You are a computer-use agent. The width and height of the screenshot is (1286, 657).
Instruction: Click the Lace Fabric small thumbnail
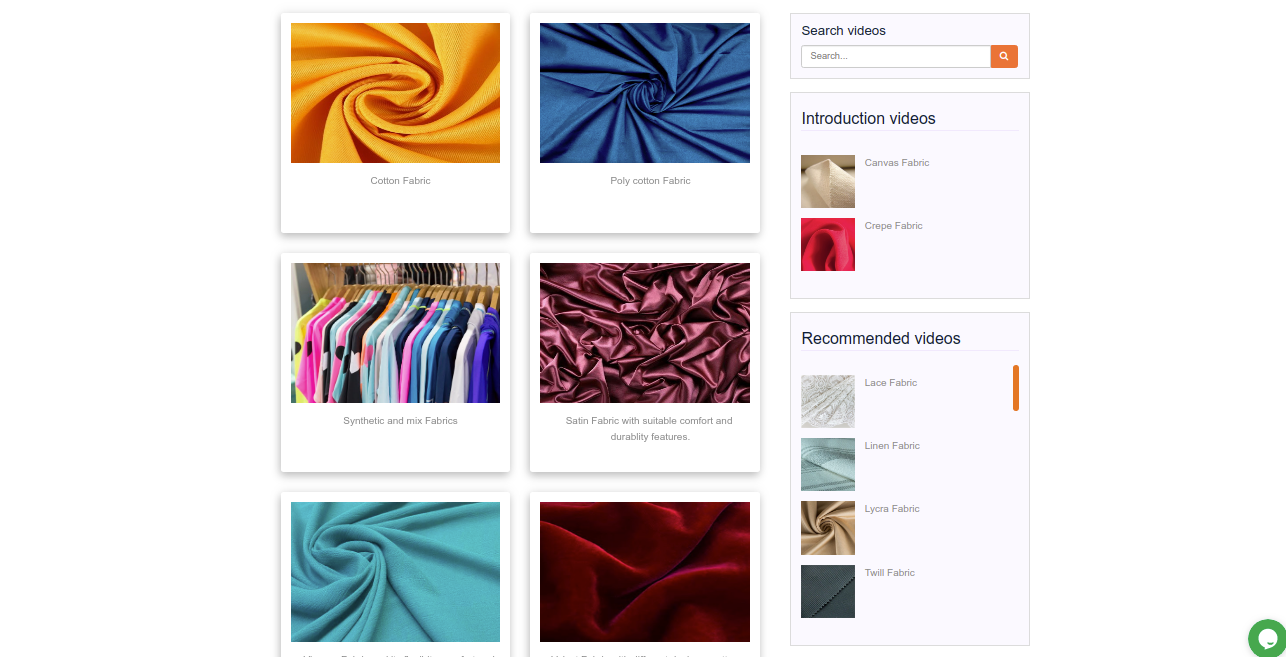pyautogui.click(x=828, y=401)
